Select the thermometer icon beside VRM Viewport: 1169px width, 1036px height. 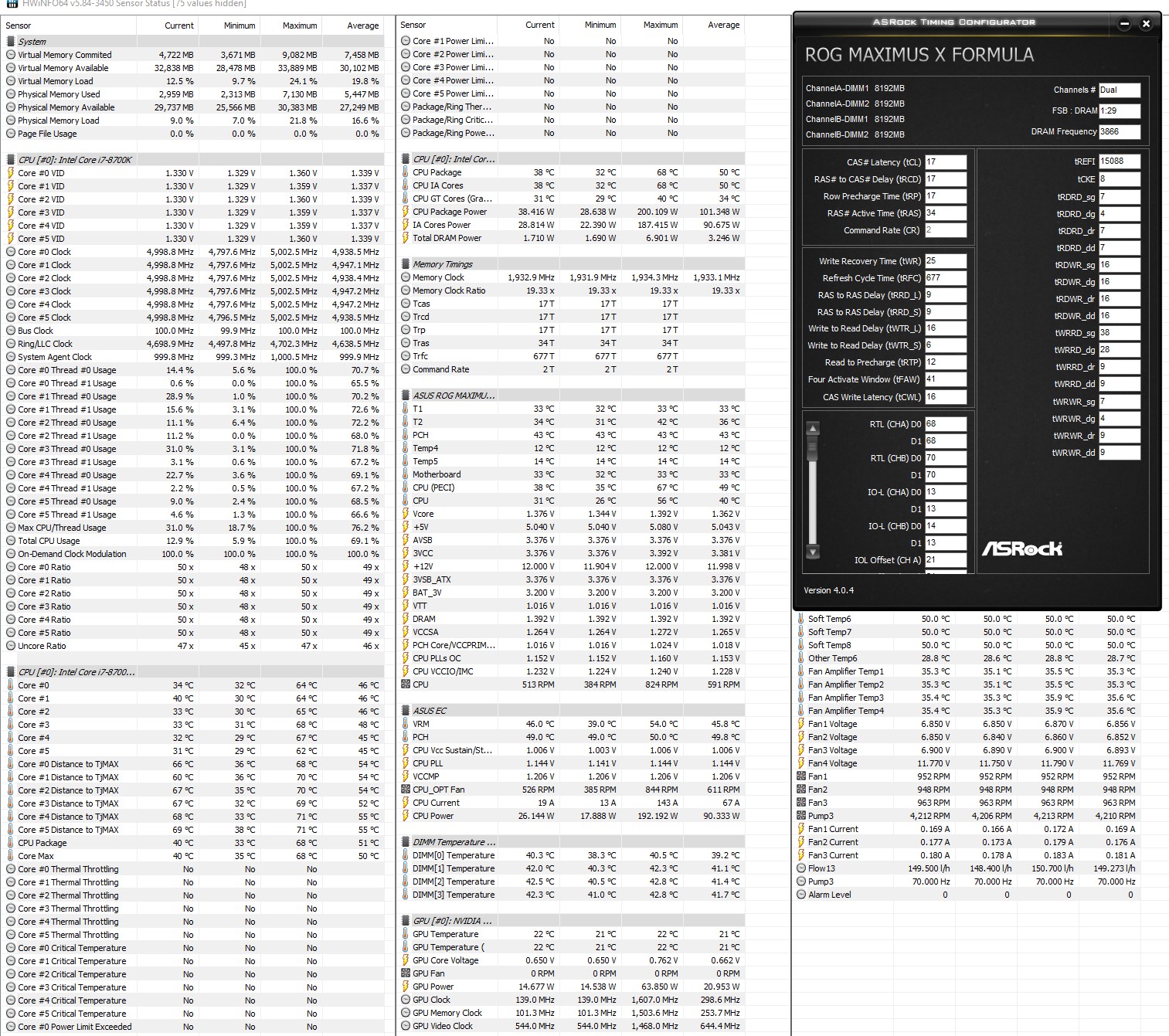406,724
